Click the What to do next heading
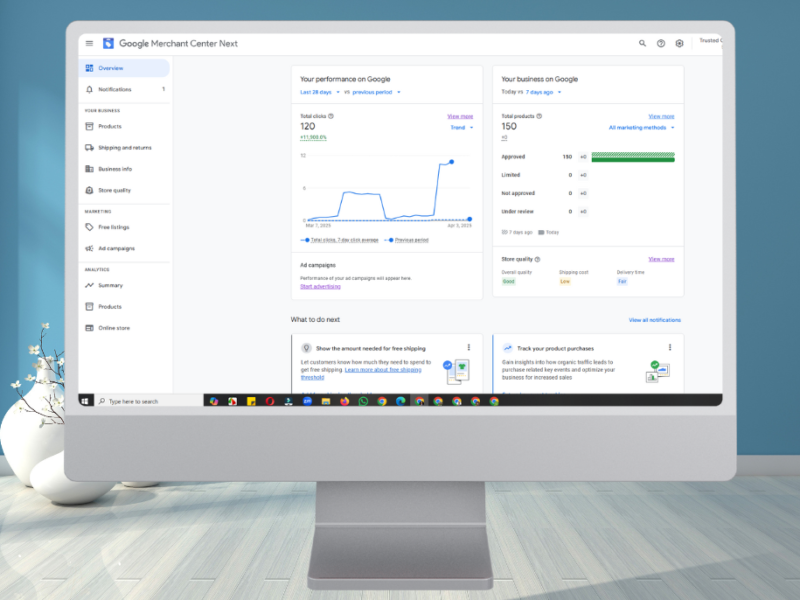This screenshot has width=800, height=600. (x=315, y=319)
